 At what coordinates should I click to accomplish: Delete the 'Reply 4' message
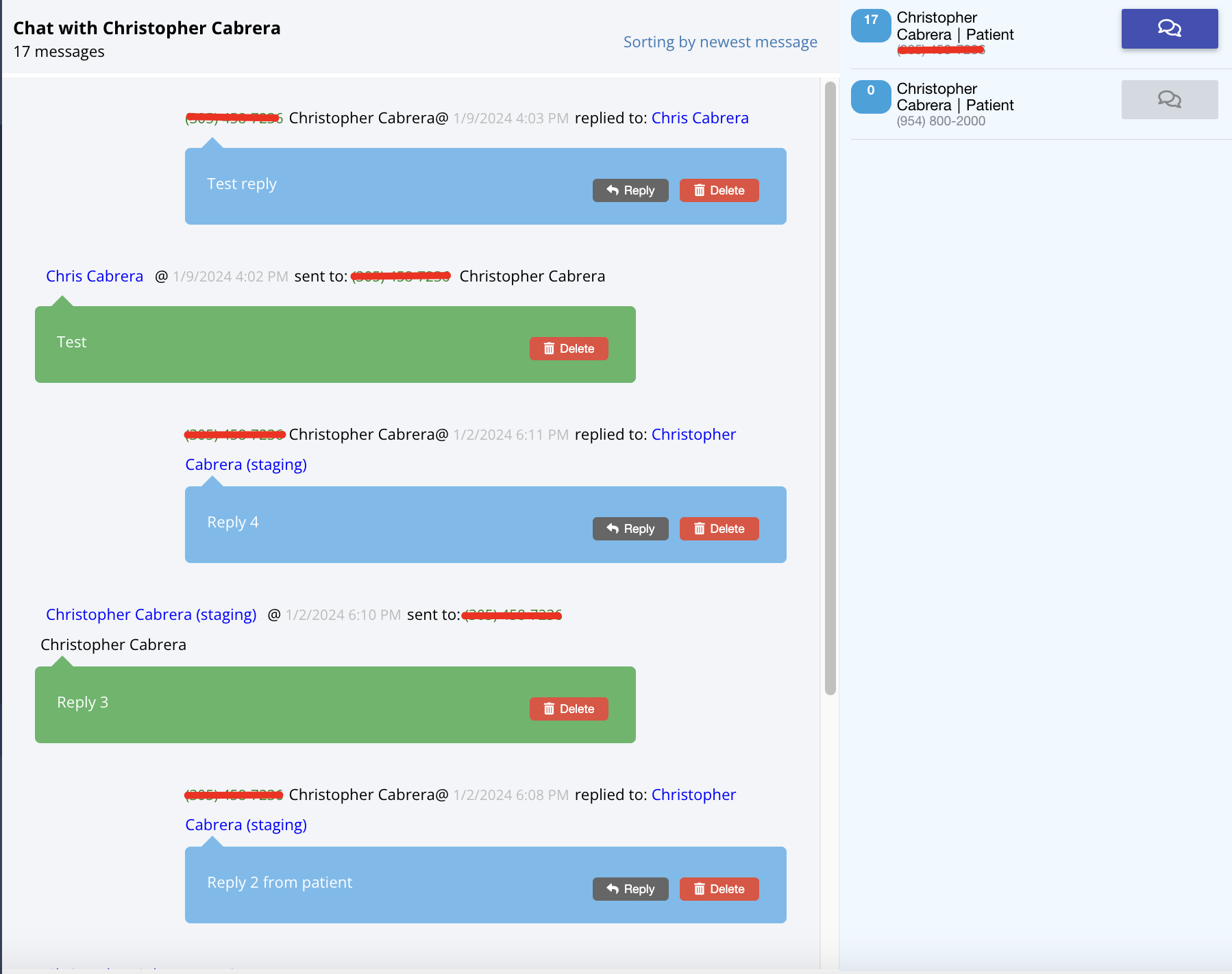pyautogui.click(x=719, y=529)
